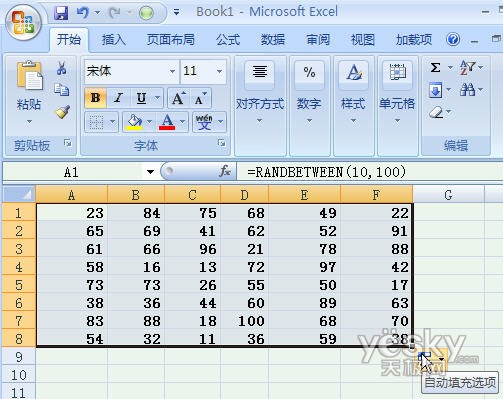Click the AutoSum sigma icon
This screenshot has width=503, height=399.
tap(435, 68)
